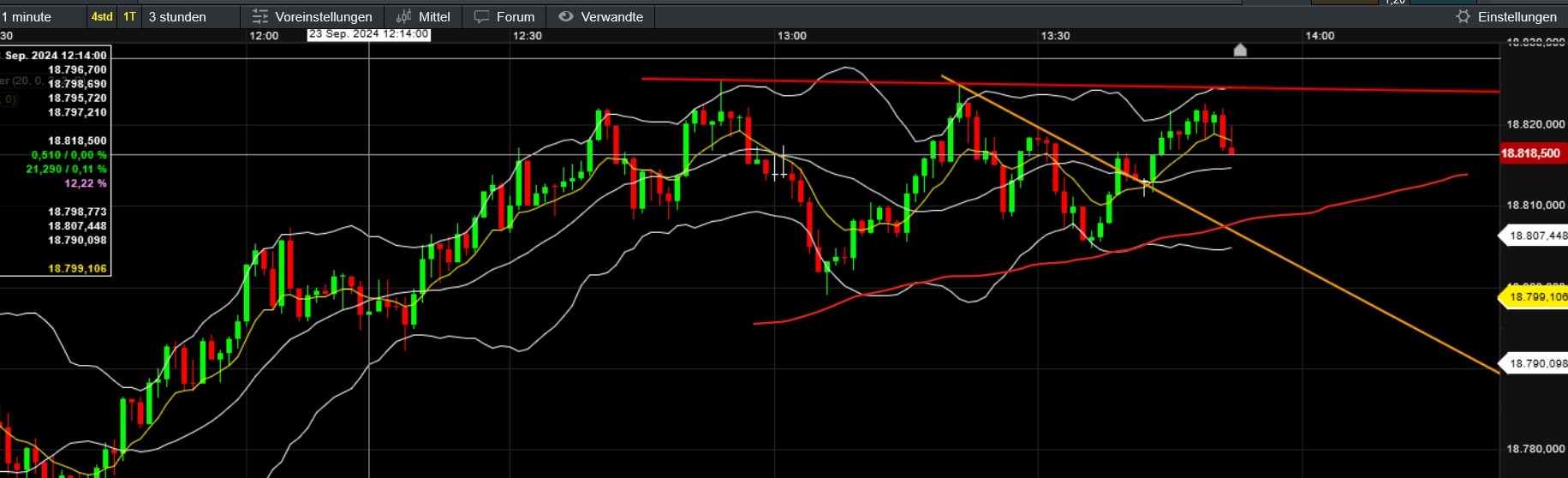This screenshot has width=1568, height=478.
Task: Click the white 18.790,098 info box value
Action: [77, 240]
